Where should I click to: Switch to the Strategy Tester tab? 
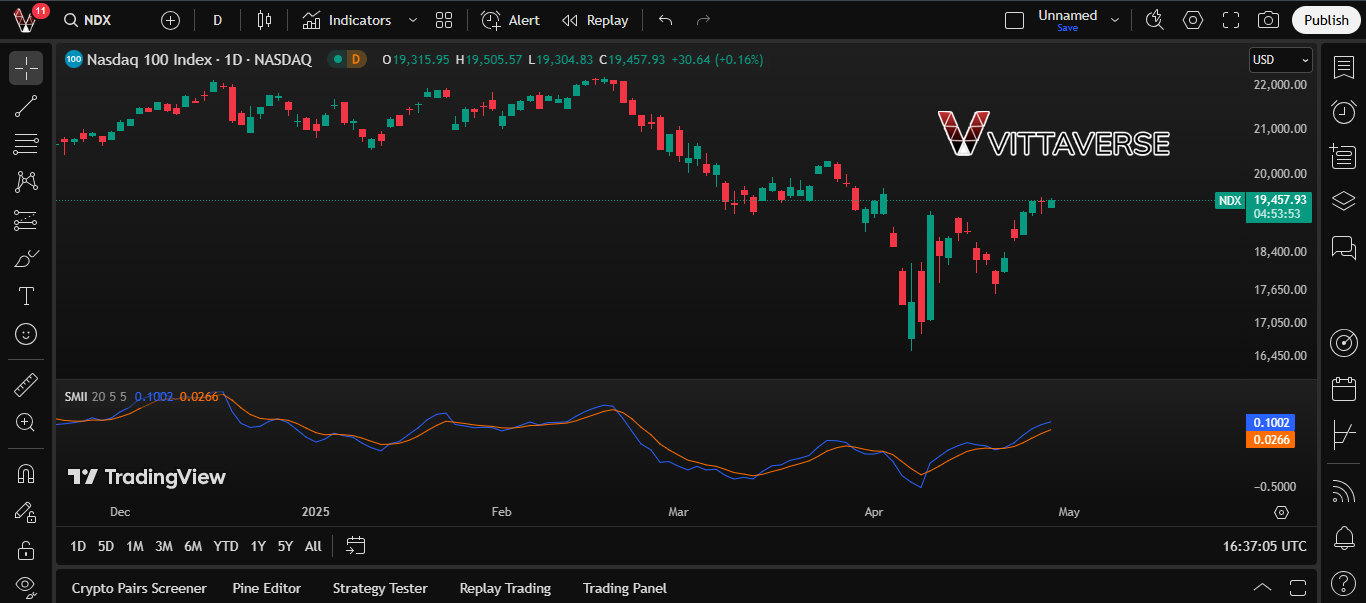click(380, 588)
